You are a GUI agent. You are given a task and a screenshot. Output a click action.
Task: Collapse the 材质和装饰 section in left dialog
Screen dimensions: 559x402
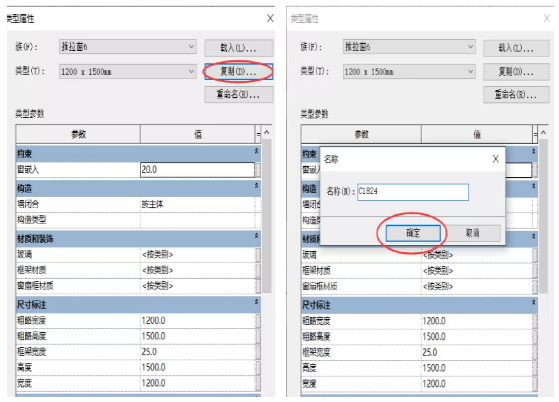pyautogui.click(x=256, y=236)
